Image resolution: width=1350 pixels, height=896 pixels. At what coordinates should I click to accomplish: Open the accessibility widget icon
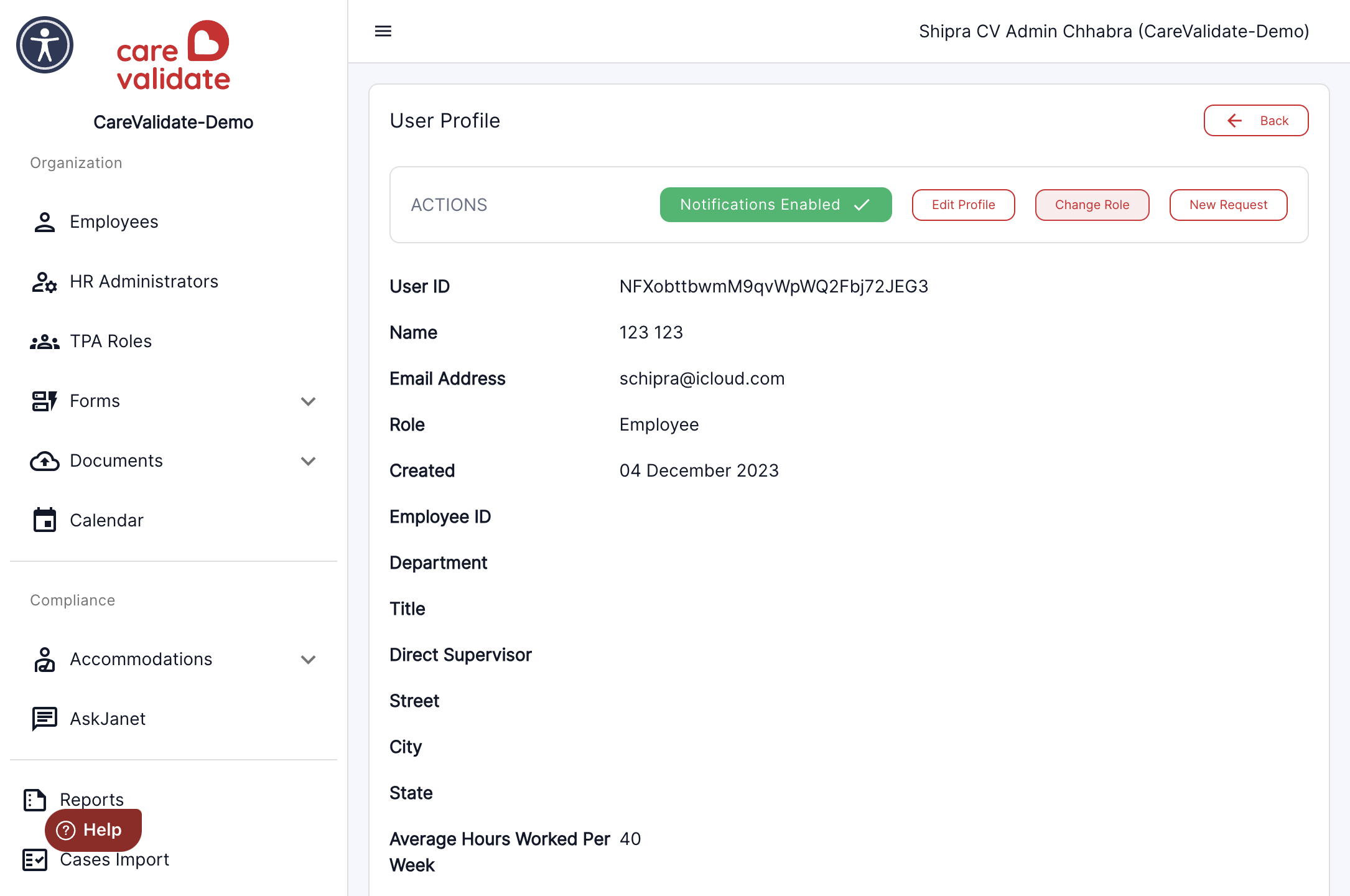tap(45, 45)
